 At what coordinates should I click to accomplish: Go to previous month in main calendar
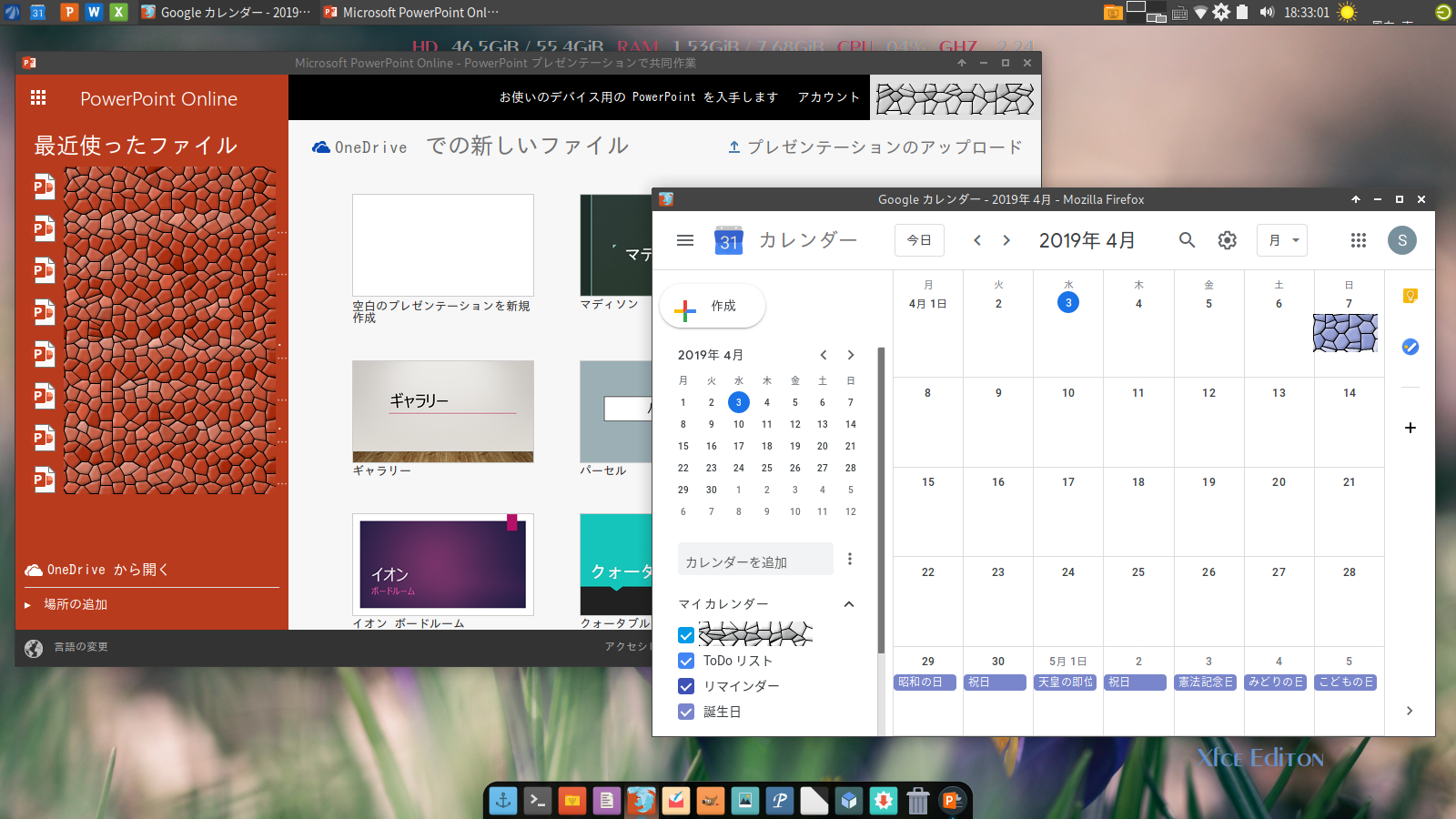pyautogui.click(x=977, y=240)
